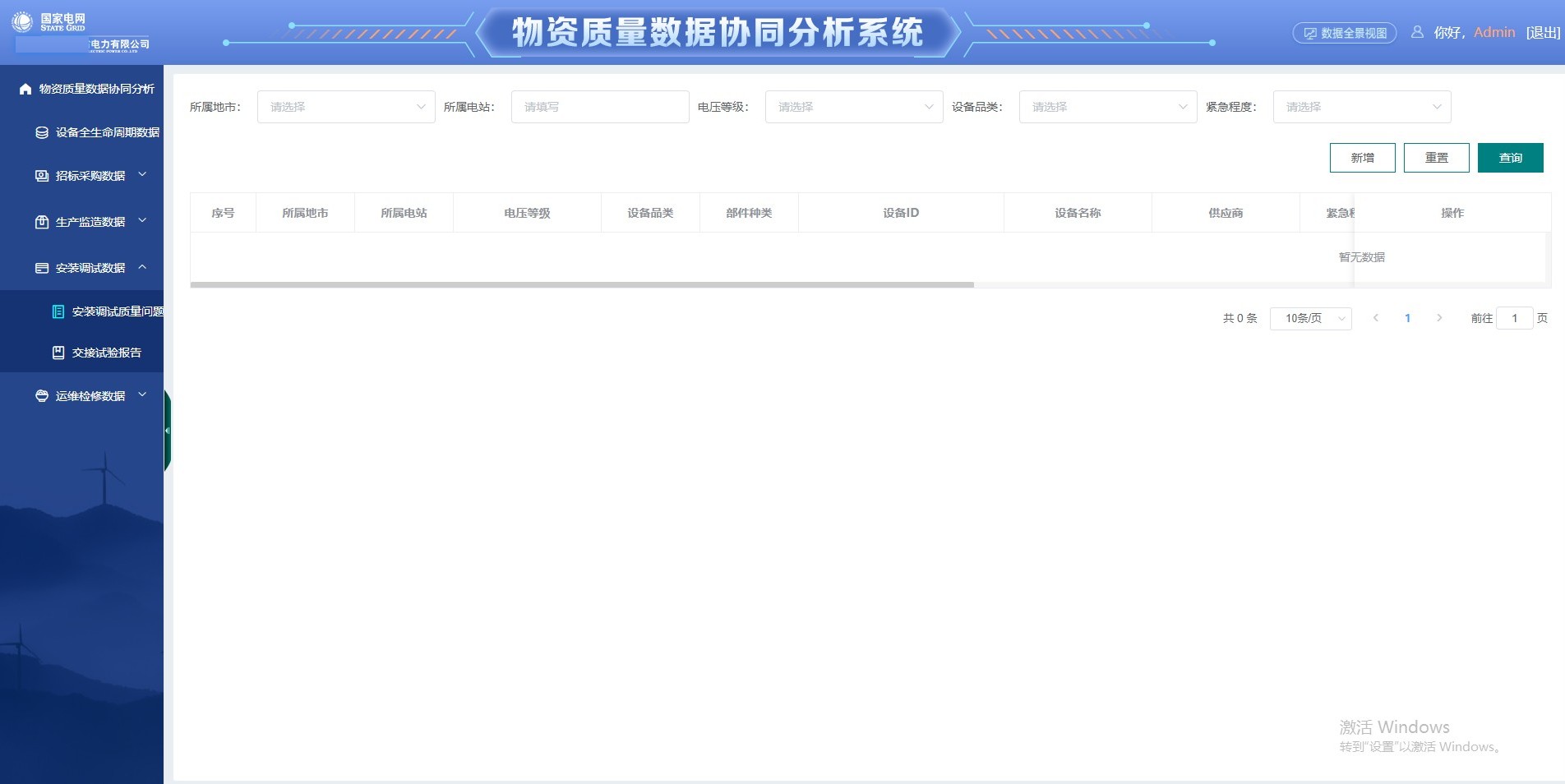Open the 紧急程度 dropdown

pos(1360,106)
